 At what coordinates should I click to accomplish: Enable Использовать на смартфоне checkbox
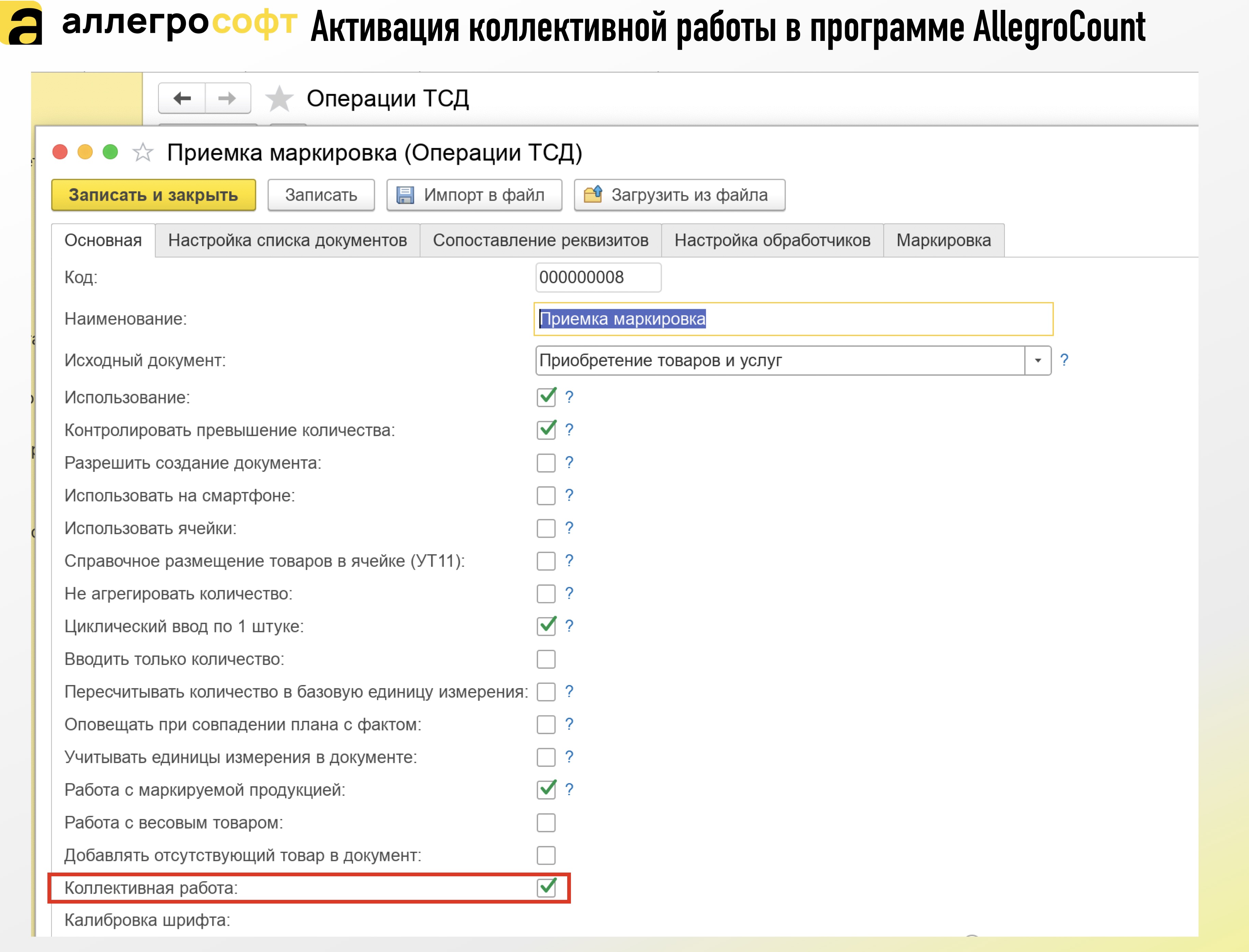tap(546, 496)
